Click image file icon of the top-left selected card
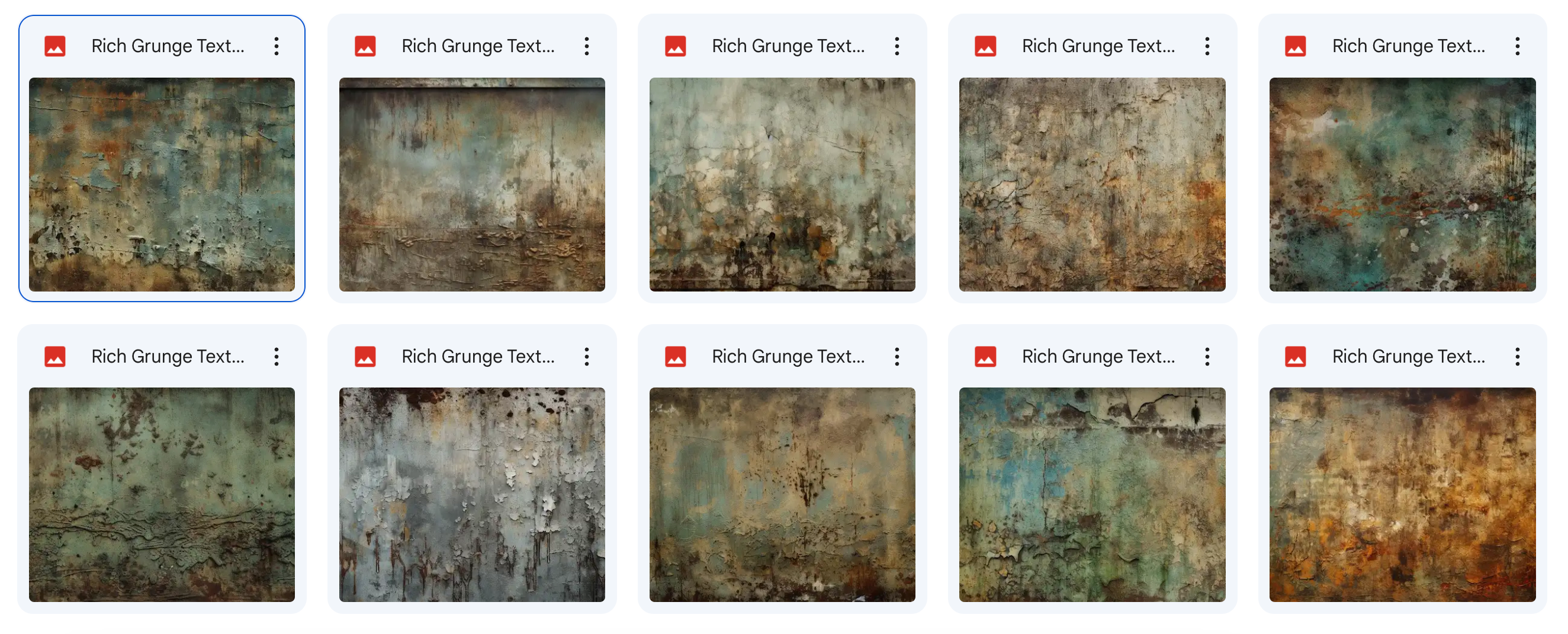Viewport: 1568px width, 634px height. point(55,46)
